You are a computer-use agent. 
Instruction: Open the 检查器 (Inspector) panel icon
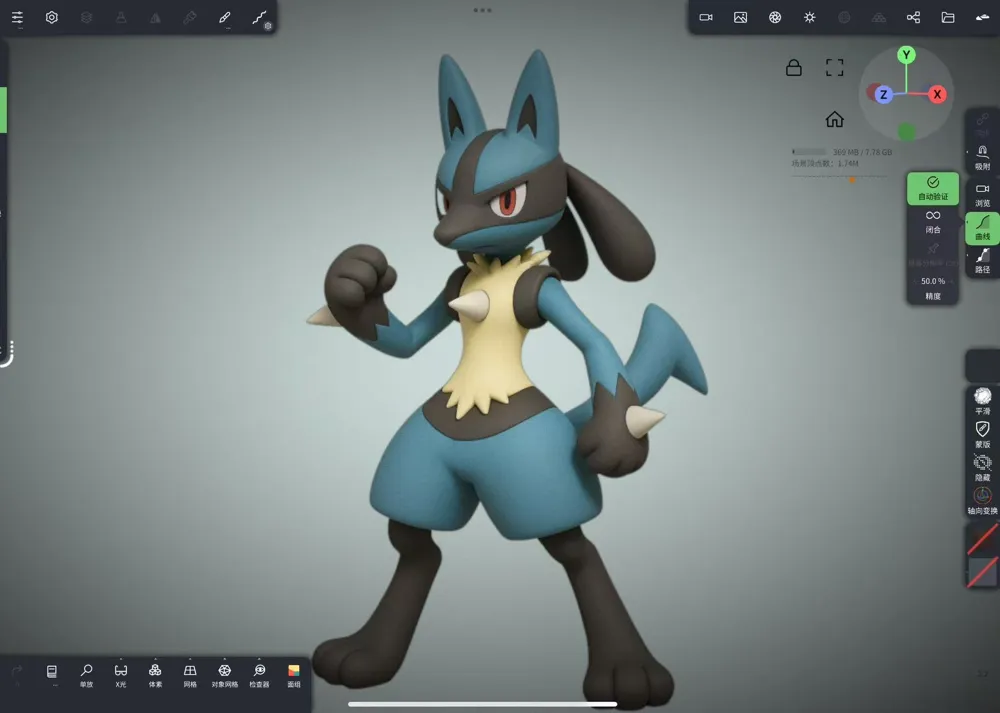pos(258,671)
